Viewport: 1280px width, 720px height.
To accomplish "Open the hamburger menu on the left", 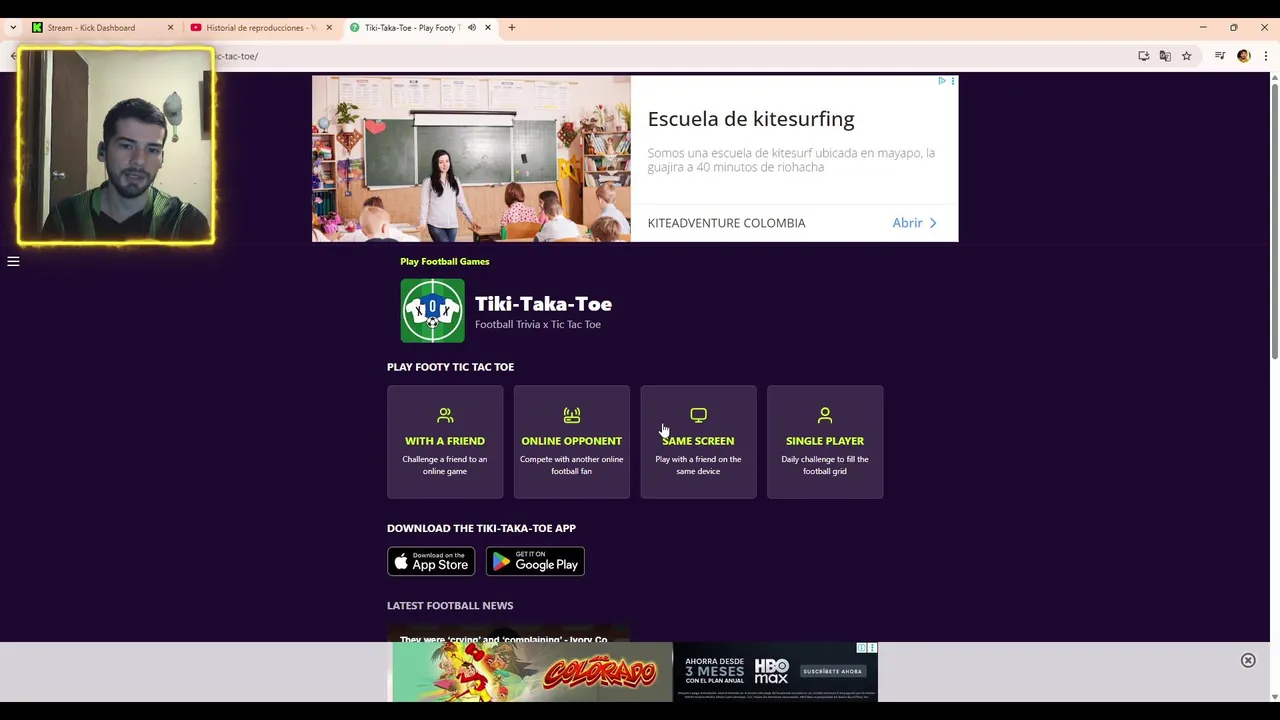I will pyautogui.click(x=13, y=261).
